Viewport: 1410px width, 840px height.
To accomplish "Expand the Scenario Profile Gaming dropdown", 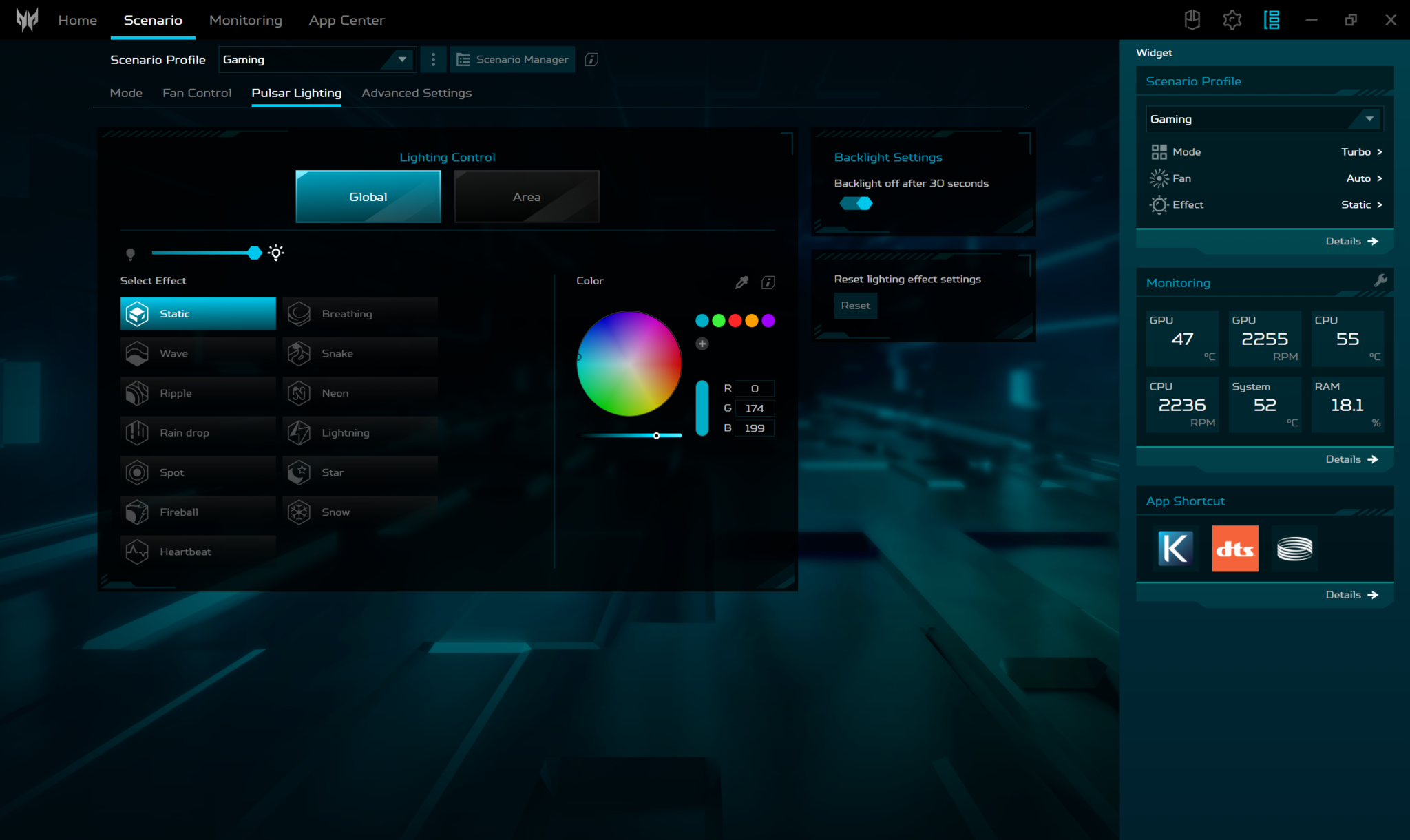I will pos(401,60).
